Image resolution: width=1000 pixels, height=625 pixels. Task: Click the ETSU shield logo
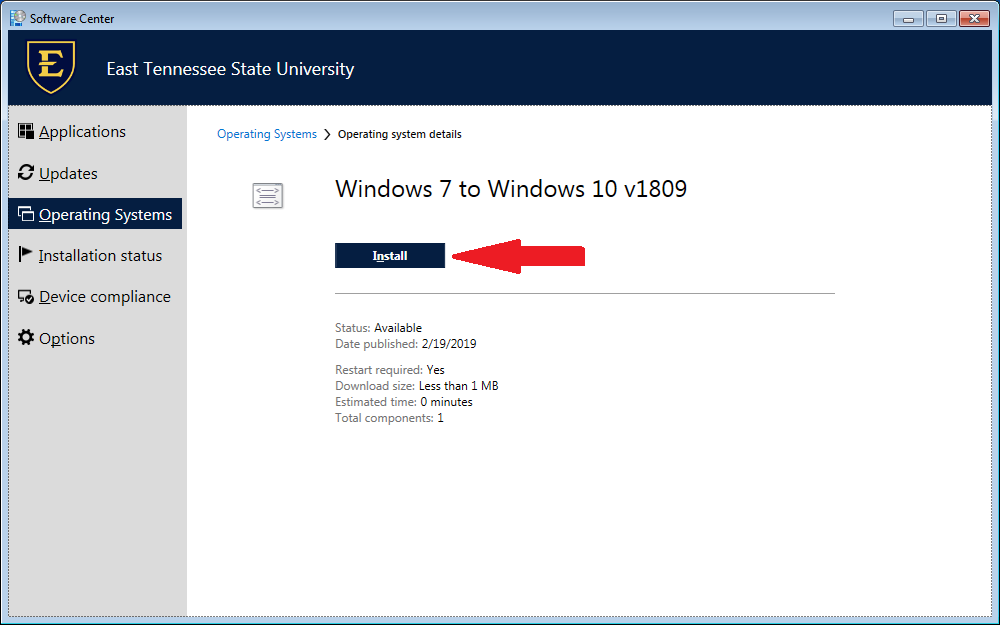(51, 67)
